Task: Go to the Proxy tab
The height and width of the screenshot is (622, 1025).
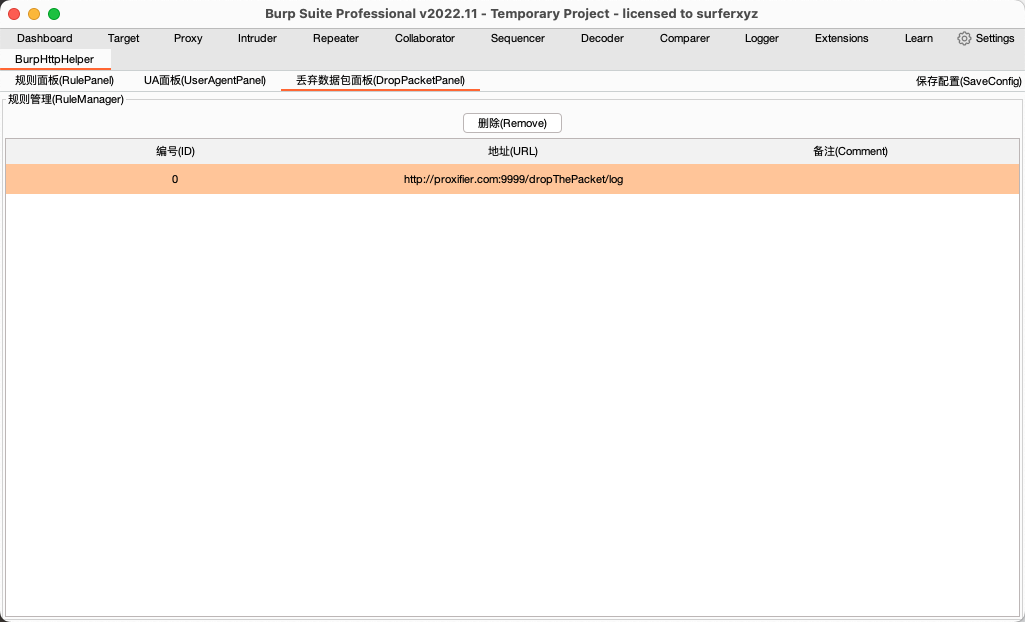Action: (x=188, y=39)
